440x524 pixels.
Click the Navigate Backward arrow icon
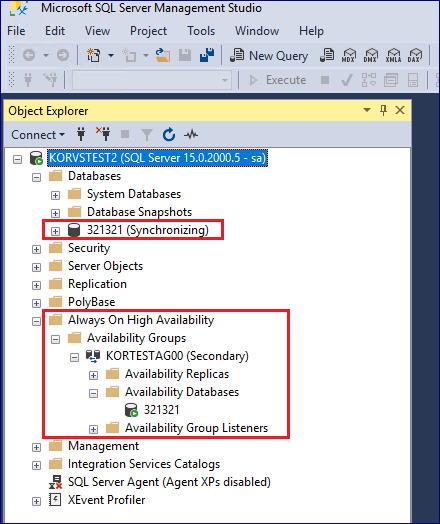29,55
